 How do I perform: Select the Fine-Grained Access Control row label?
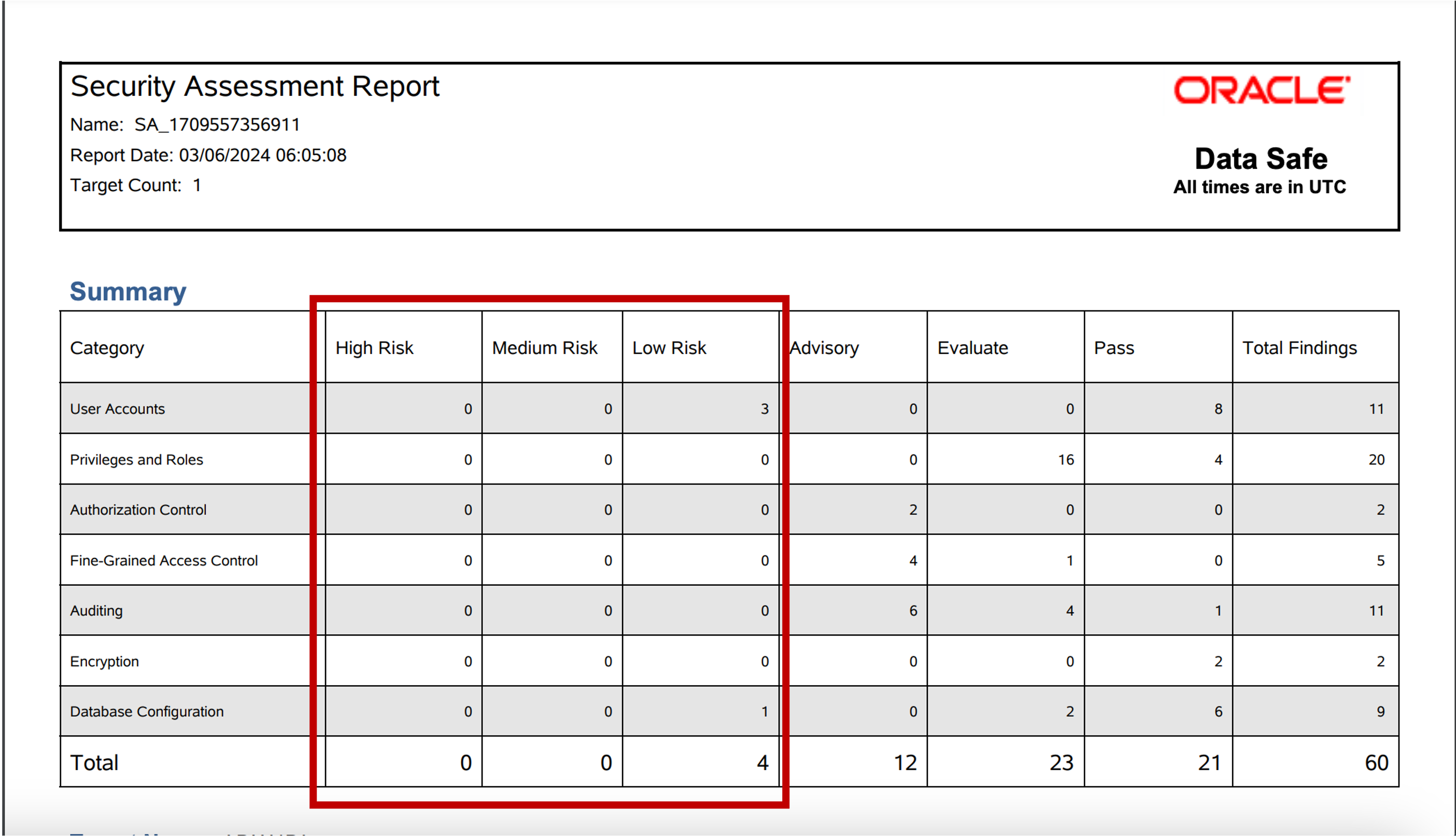(x=164, y=560)
